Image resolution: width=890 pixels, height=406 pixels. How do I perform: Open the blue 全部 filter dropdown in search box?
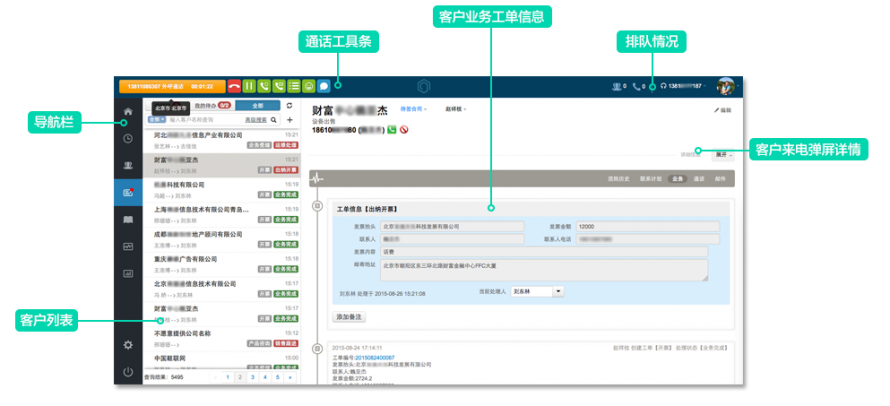[156, 120]
